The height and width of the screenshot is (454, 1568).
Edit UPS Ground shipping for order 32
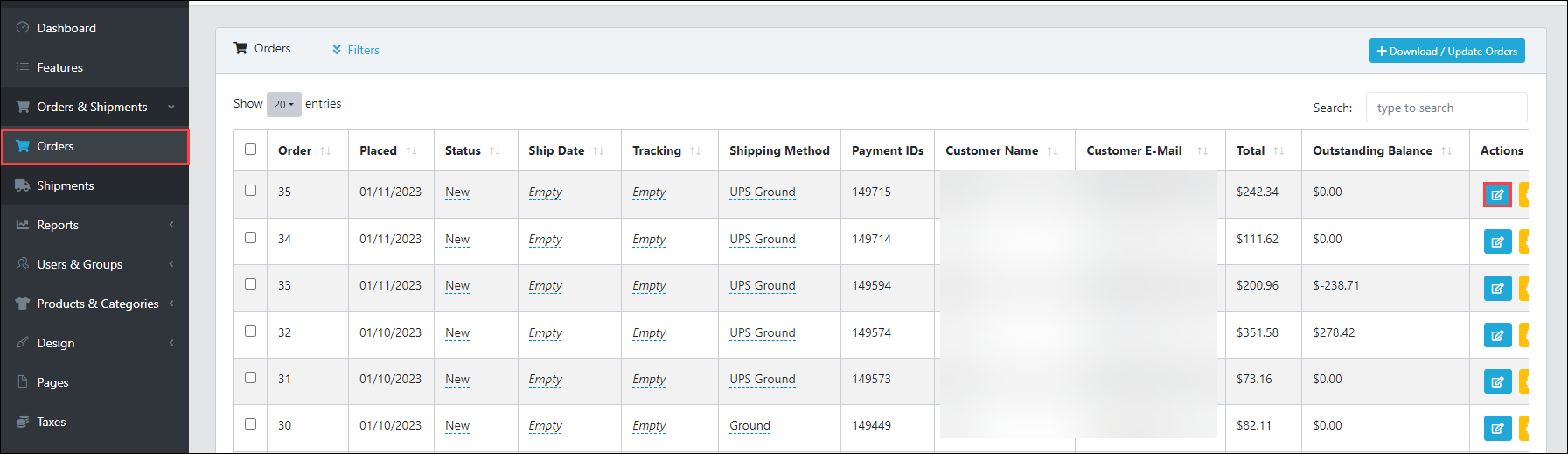pyautogui.click(x=763, y=332)
